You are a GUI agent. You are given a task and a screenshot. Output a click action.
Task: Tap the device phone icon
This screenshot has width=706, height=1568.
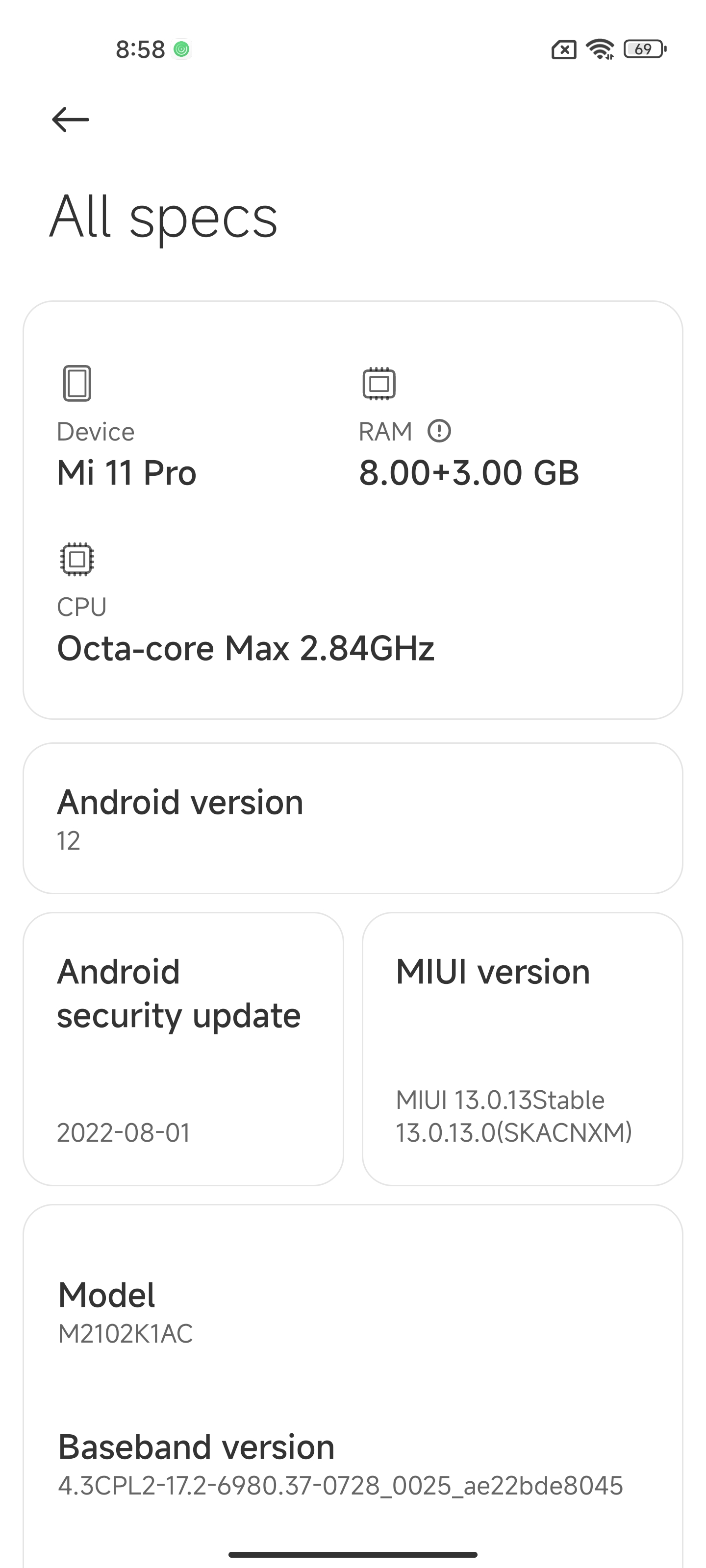77,383
